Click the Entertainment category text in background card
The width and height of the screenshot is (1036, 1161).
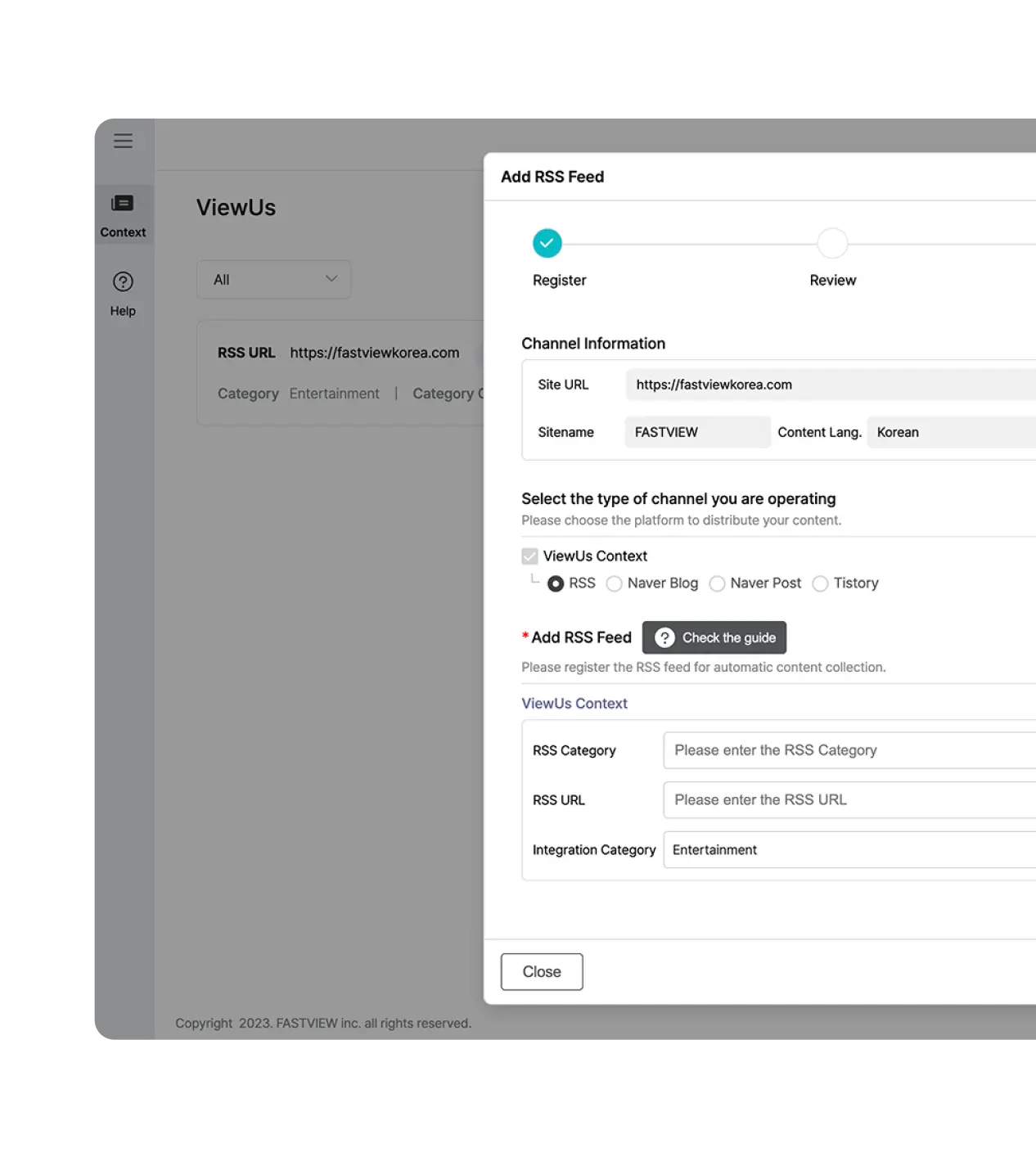(334, 394)
